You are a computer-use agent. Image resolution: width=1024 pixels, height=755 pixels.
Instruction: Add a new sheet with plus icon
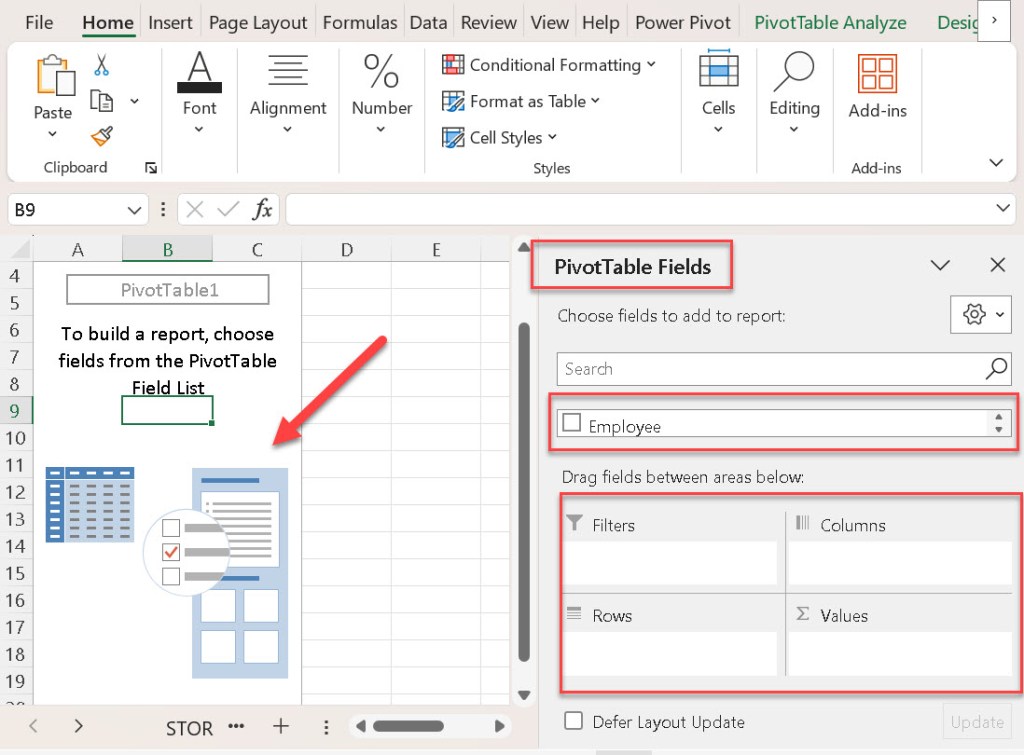pos(281,726)
